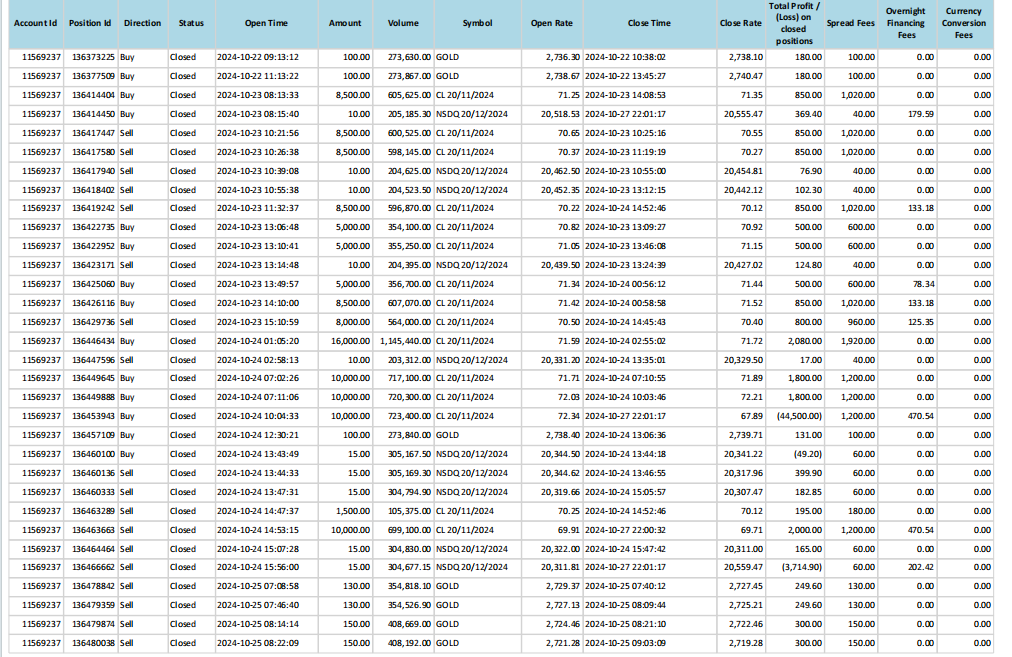The height and width of the screenshot is (657, 1012).
Task: Click the Account Id column header
Action: (x=36, y=23)
